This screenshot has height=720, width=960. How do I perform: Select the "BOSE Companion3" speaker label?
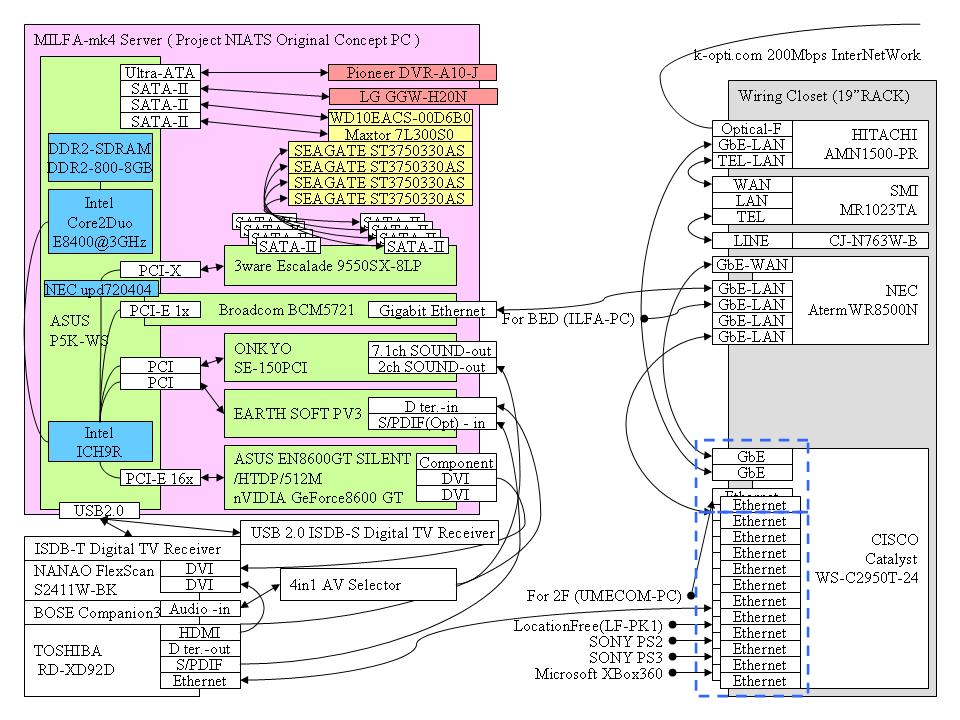(97, 612)
